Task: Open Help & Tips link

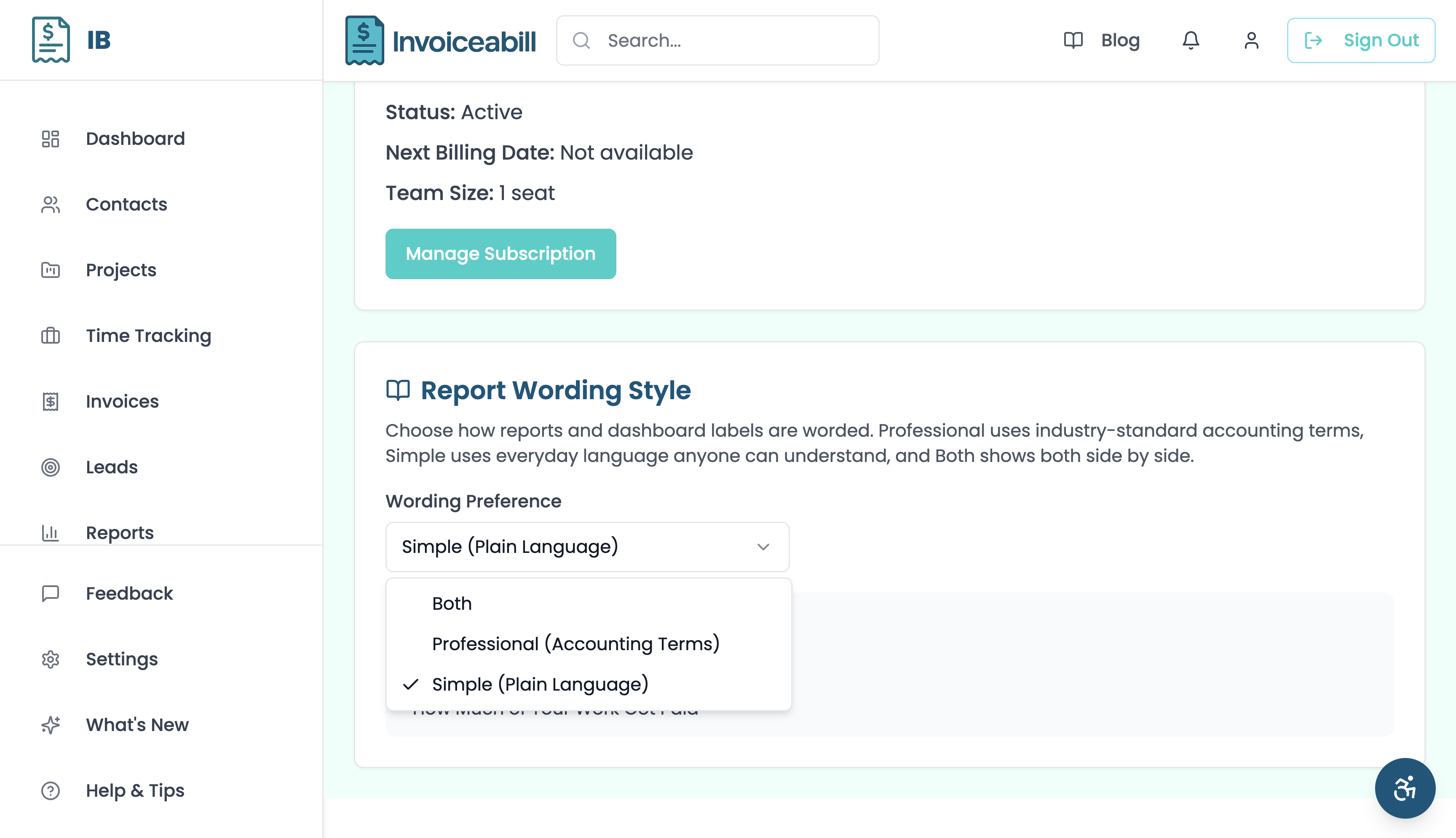Action: (x=135, y=790)
